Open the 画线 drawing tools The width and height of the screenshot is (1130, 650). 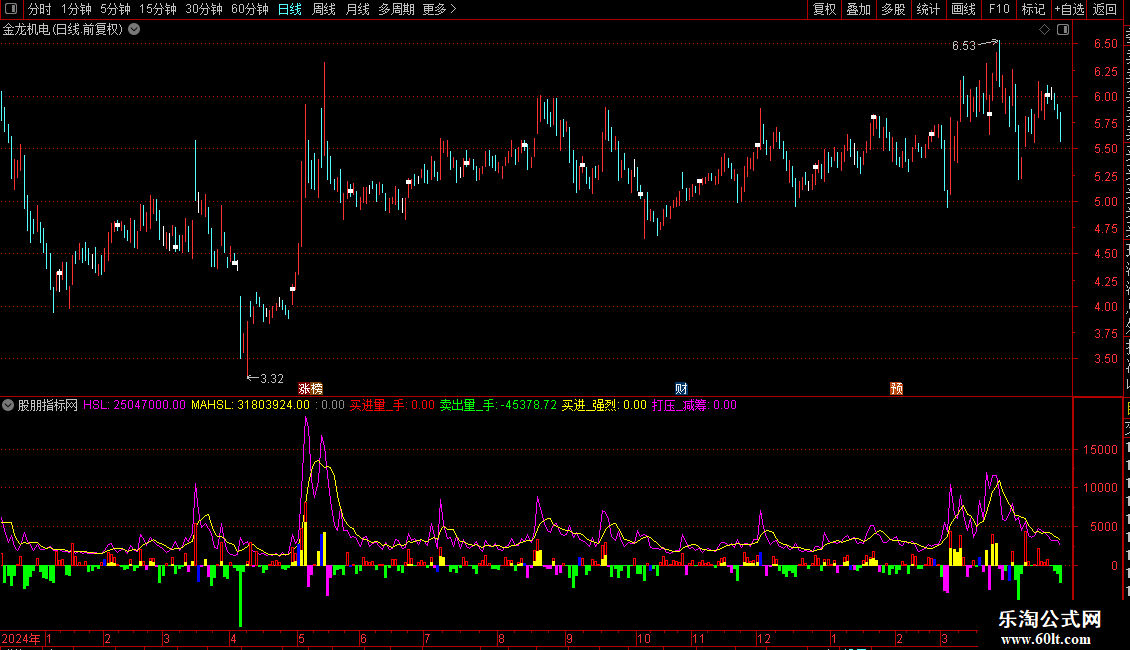click(964, 9)
